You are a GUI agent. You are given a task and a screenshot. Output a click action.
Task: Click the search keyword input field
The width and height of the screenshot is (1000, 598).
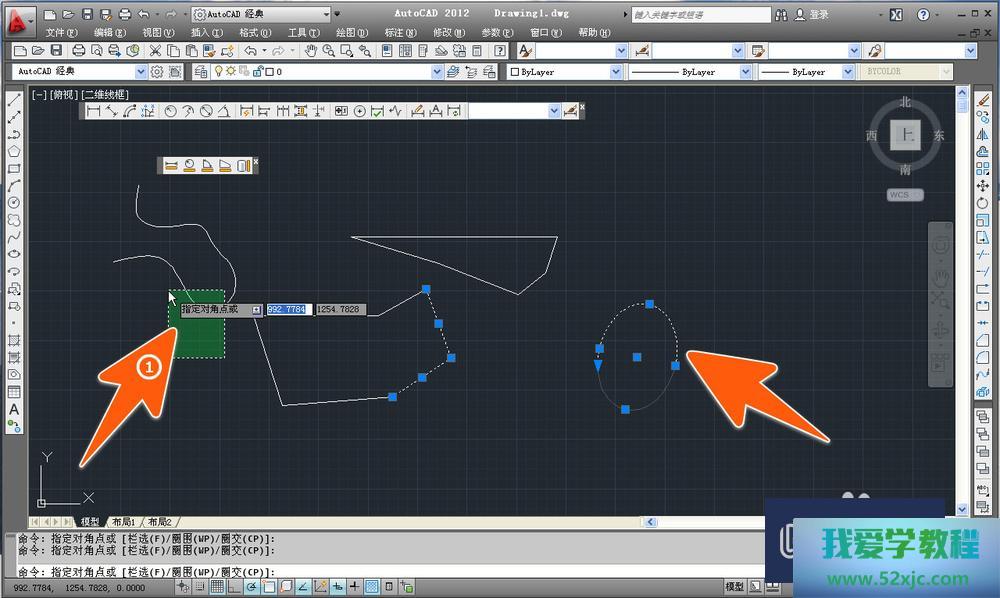(700, 15)
